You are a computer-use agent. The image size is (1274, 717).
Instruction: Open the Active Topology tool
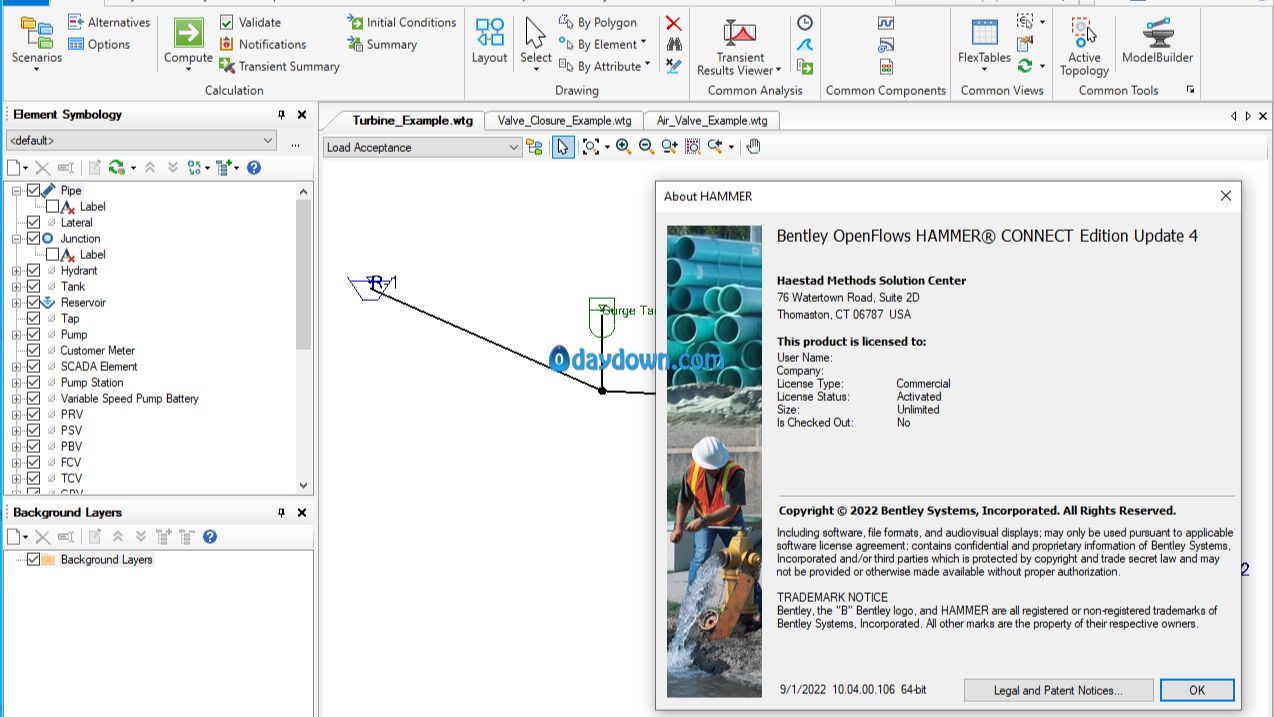coord(1084,46)
